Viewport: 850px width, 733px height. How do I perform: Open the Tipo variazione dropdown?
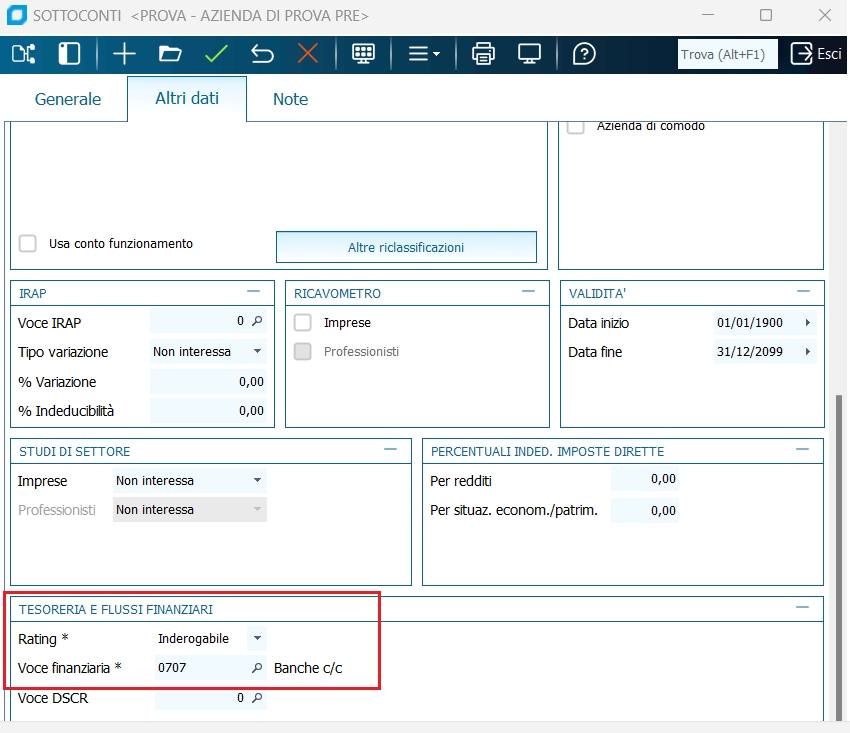257,352
